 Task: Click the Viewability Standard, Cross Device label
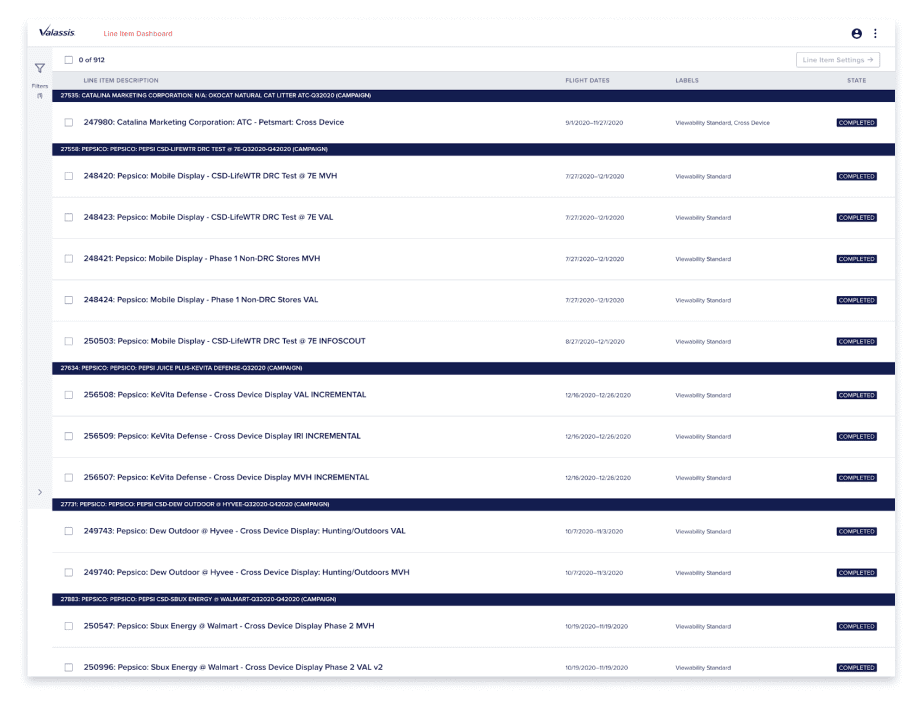tap(722, 123)
